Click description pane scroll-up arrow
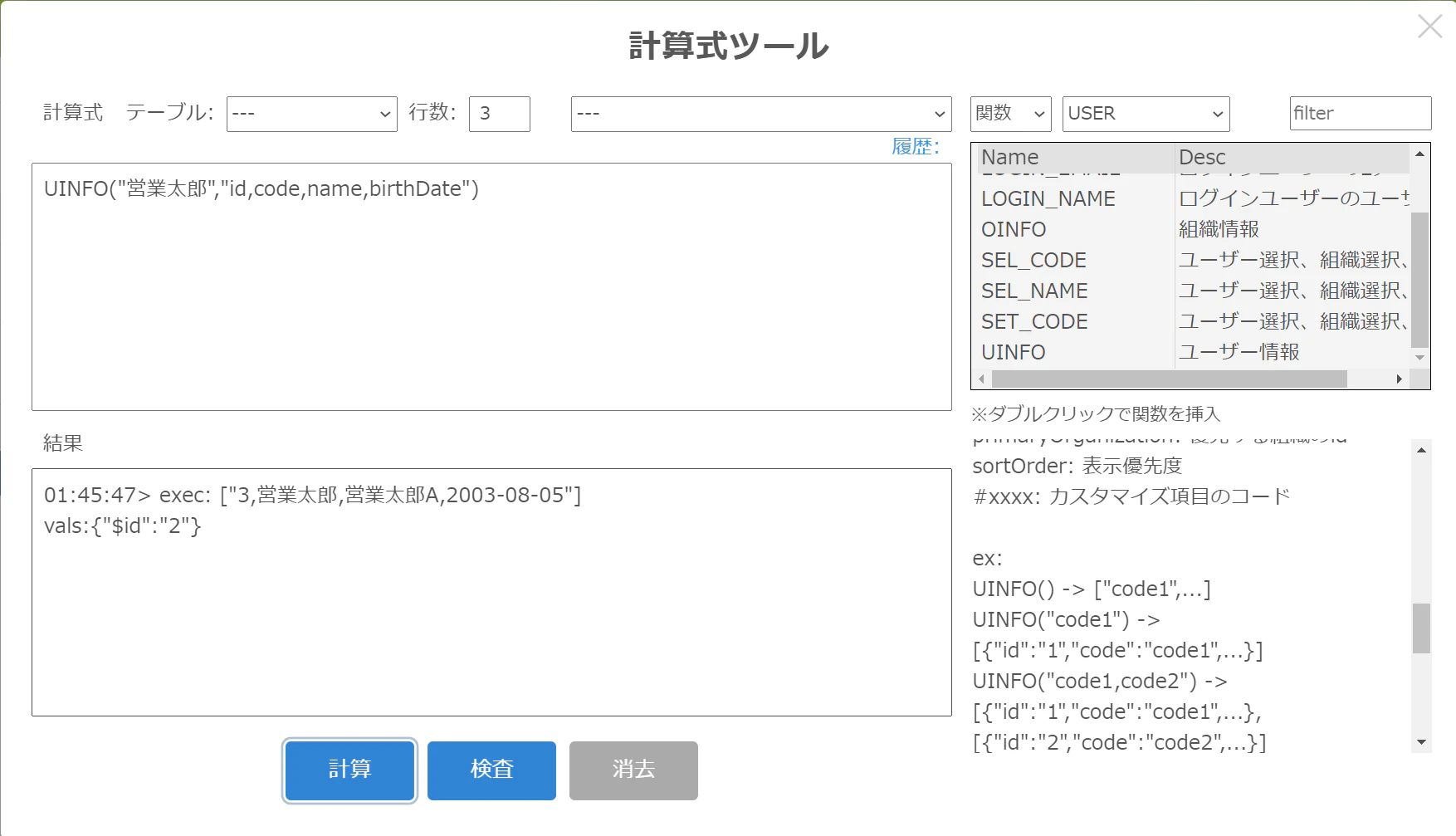1456x836 pixels. pyautogui.click(x=1421, y=450)
